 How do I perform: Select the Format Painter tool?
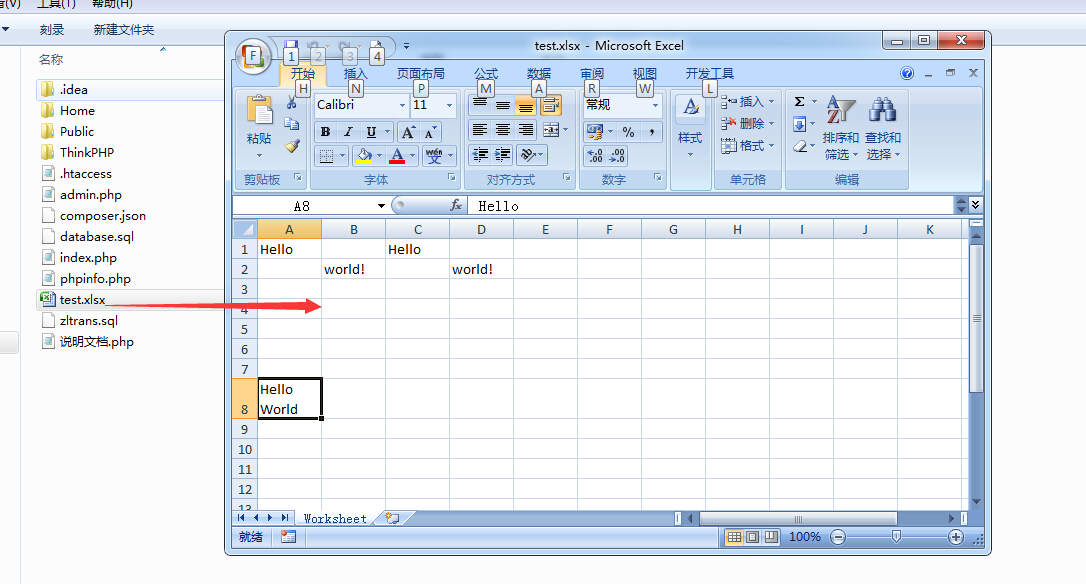point(292,148)
